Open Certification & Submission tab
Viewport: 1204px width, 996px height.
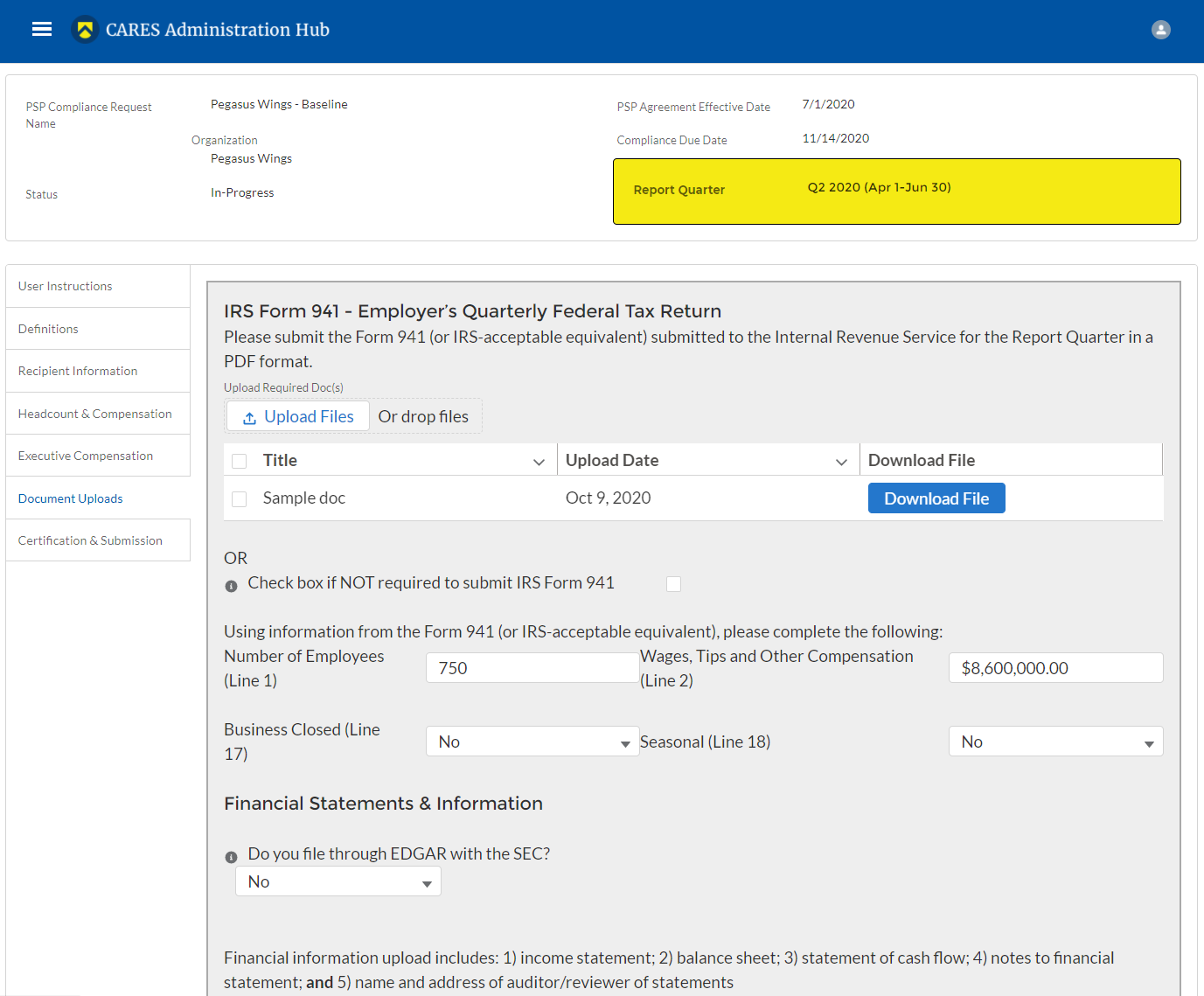[x=90, y=540]
